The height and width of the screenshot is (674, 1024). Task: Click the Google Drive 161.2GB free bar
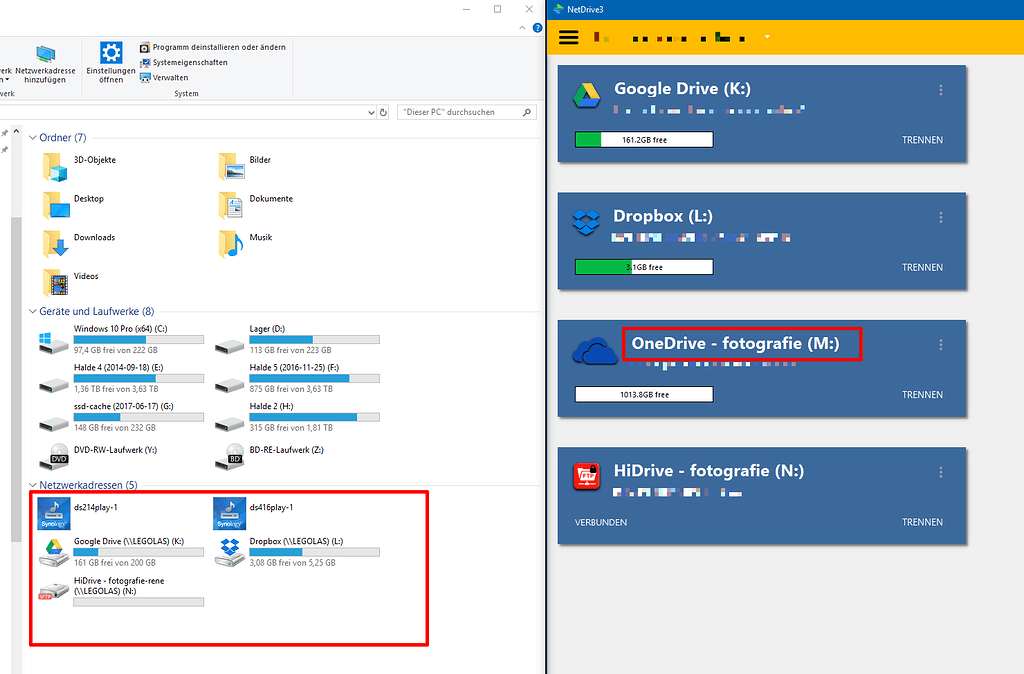(x=644, y=140)
